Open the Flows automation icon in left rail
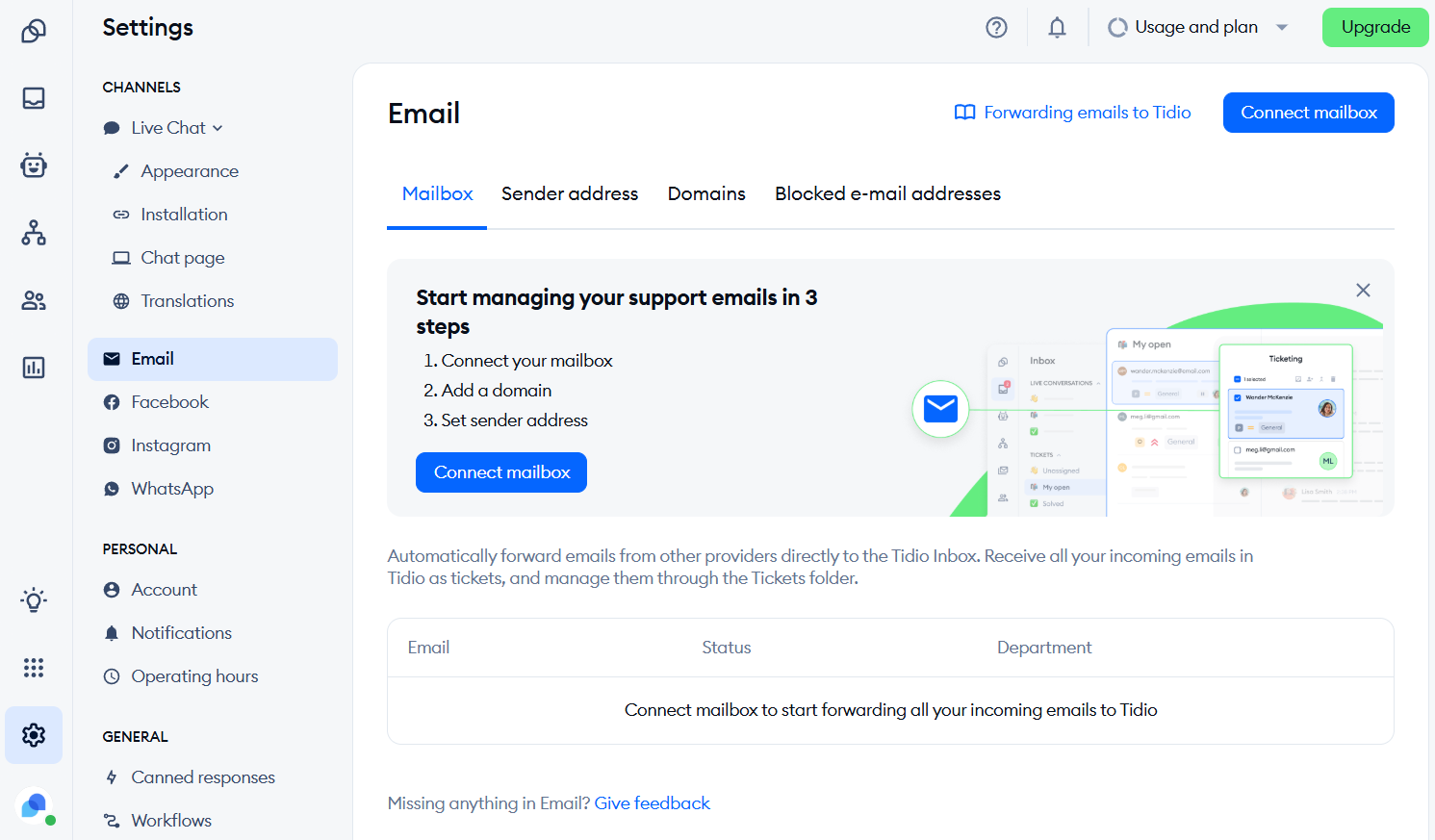This screenshot has width=1435, height=840. 34,233
